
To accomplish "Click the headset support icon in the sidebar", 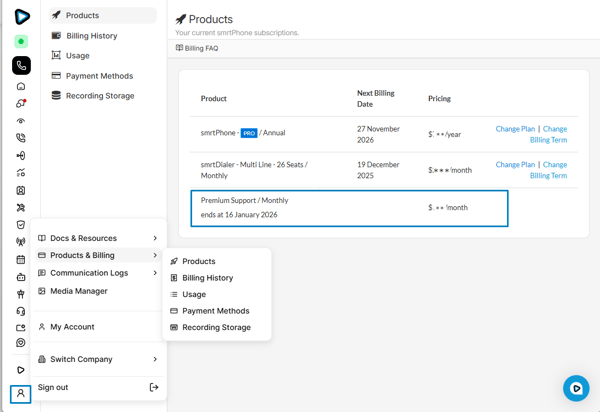I will [x=21, y=311].
